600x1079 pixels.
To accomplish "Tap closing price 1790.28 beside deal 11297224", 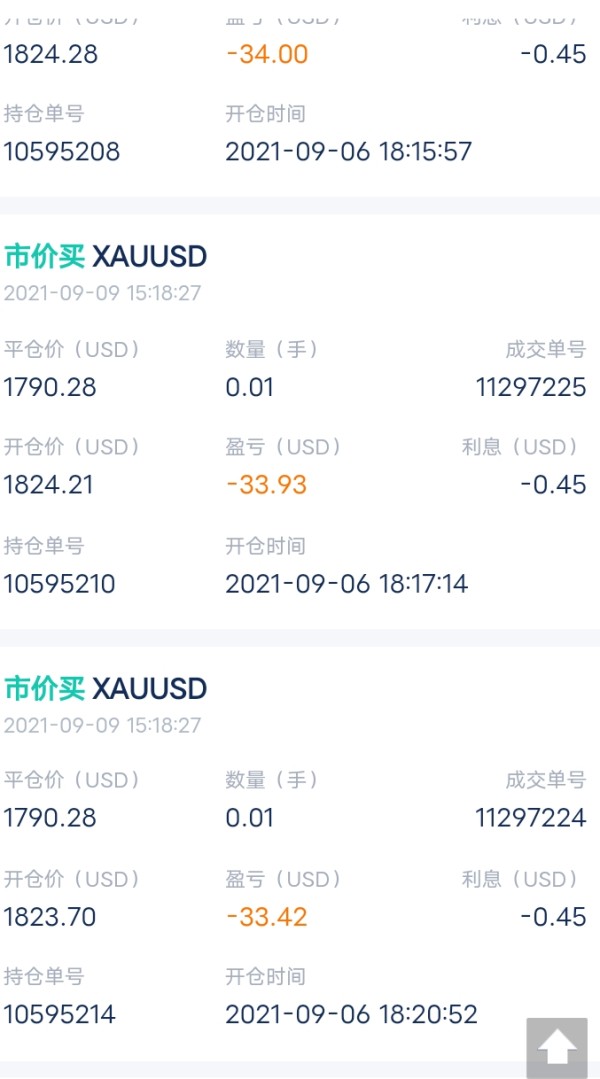I will 50,818.
